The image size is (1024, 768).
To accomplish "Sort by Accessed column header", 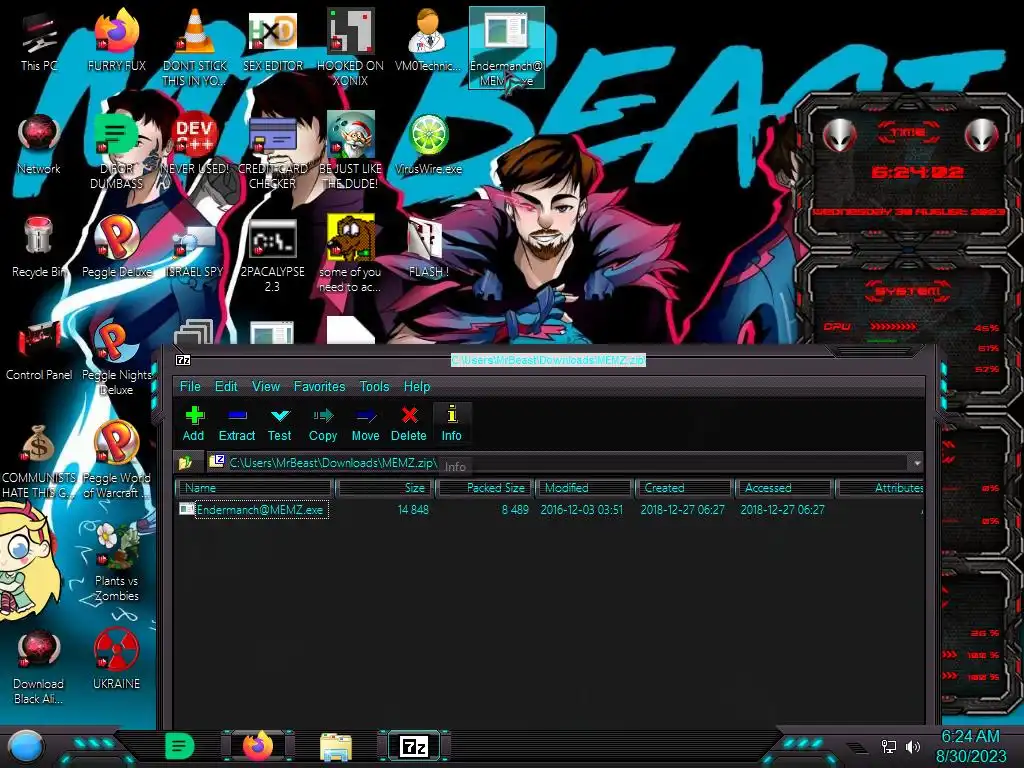I will (784, 488).
